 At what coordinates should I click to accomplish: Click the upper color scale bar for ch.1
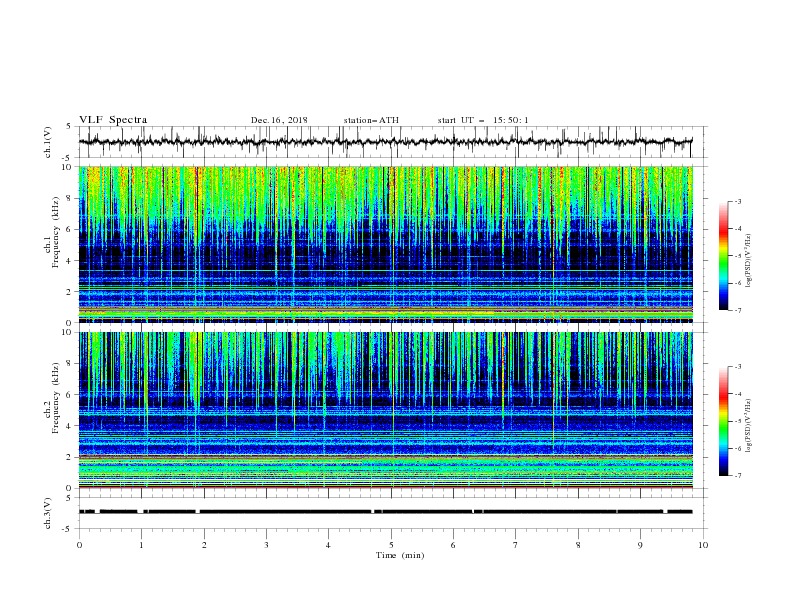point(723,255)
